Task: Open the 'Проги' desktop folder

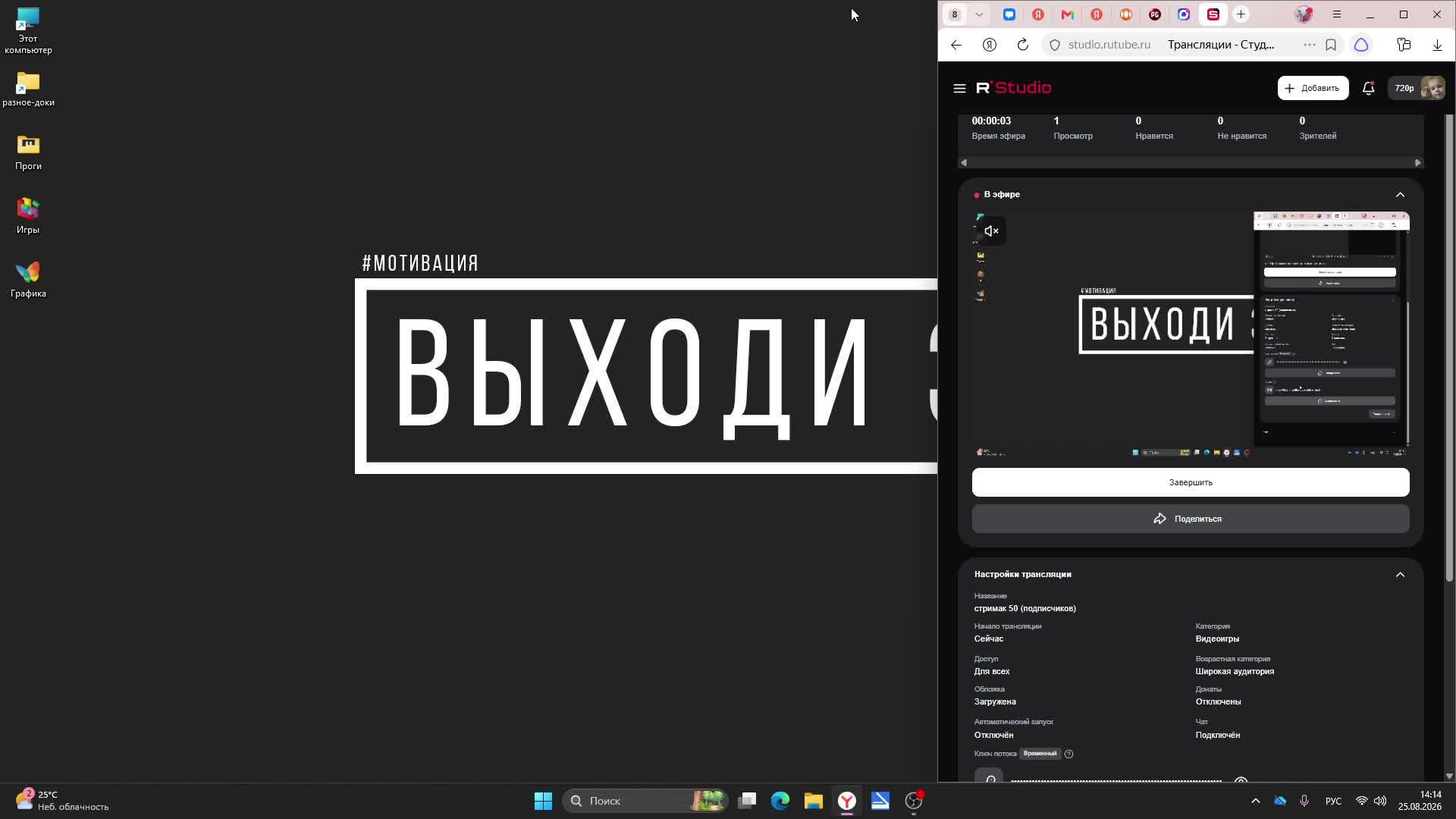Action: [28, 152]
